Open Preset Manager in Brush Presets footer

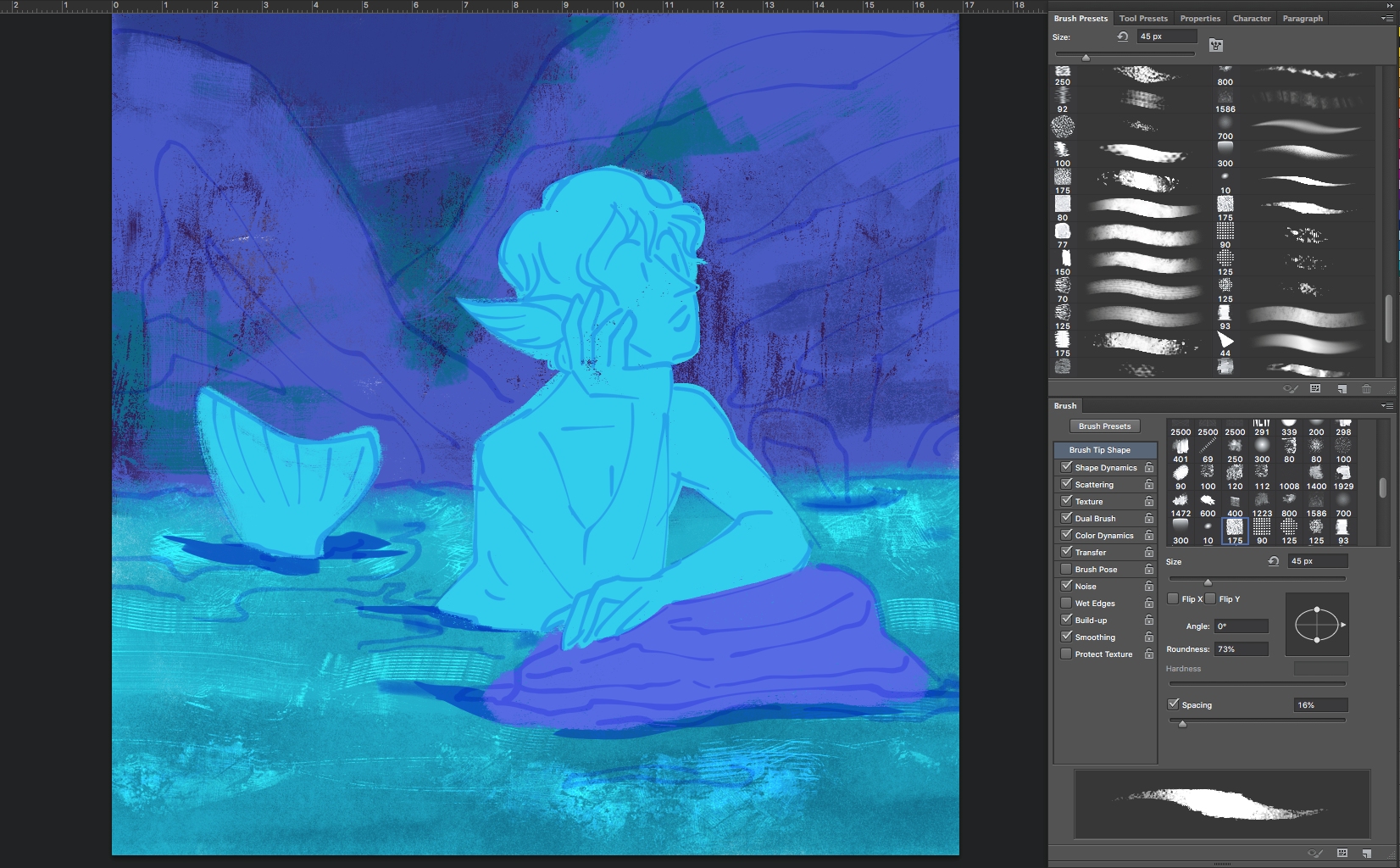[x=1314, y=389]
